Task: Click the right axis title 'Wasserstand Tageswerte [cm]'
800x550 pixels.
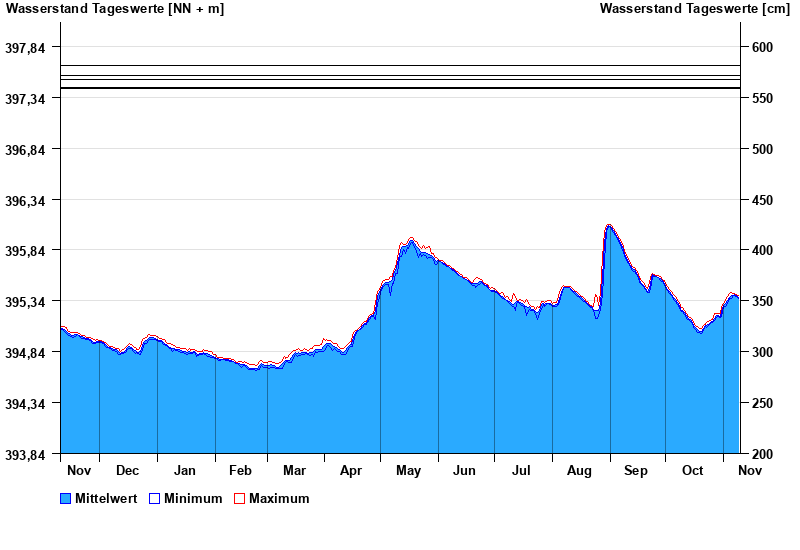Action: click(694, 9)
